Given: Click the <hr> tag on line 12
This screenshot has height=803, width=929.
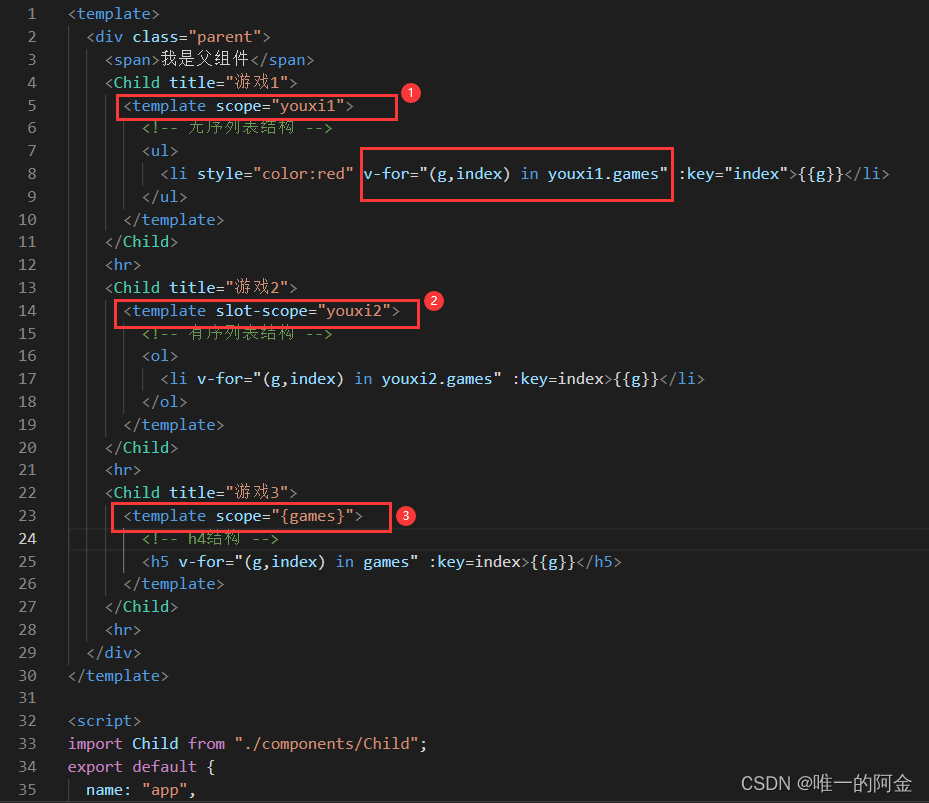Looking at the screenshot, I should coord(123,264).
